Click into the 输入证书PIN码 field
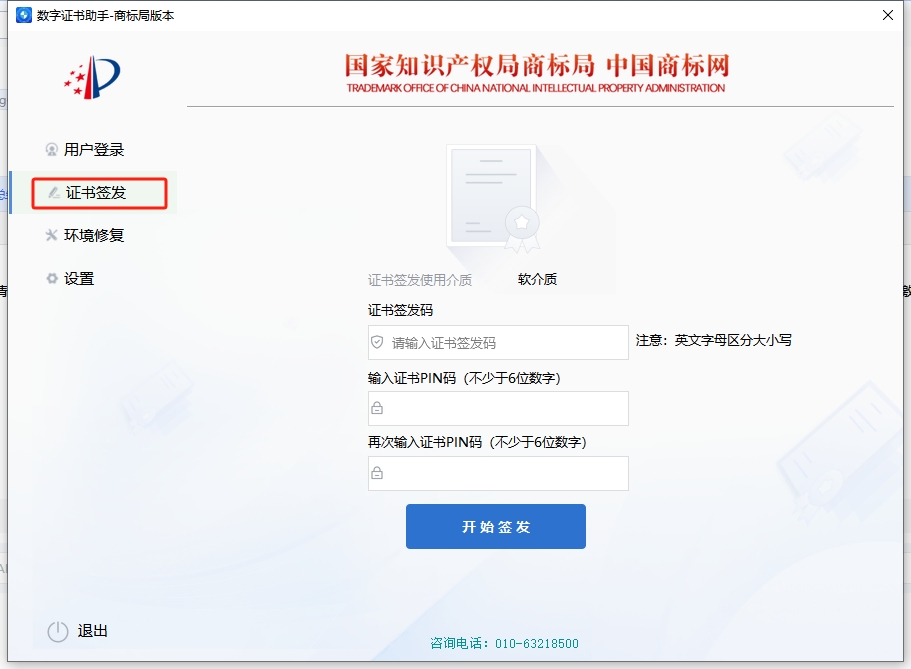The image size is (911, 669). click(505, 408)
